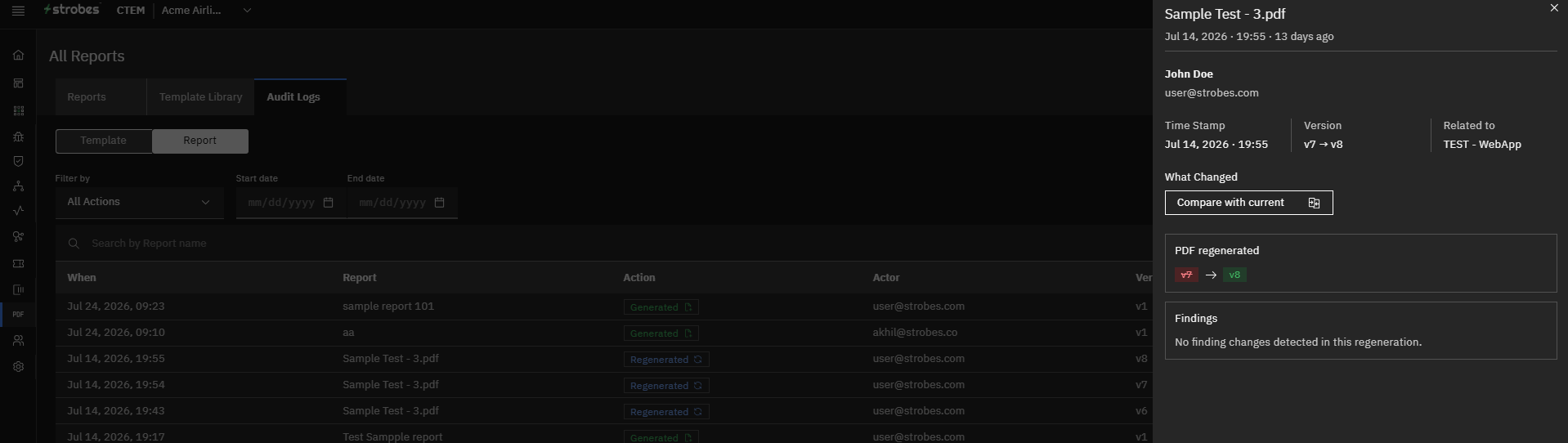Viewport: 1568px width, 443px height.
Task: Click akhil@strobes.co actor cell
Action: point(915,333)
